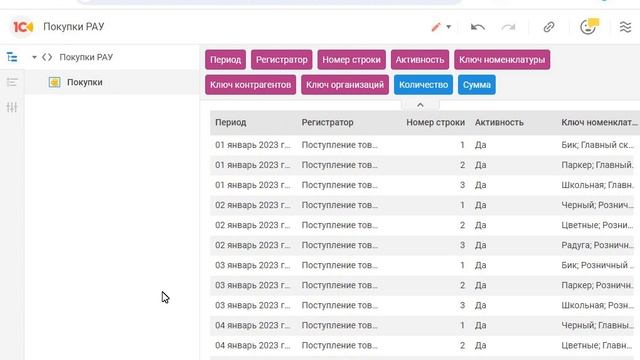Open the smiley feedback icon
This screenshot has height=360, width=640.
(589, 27)
